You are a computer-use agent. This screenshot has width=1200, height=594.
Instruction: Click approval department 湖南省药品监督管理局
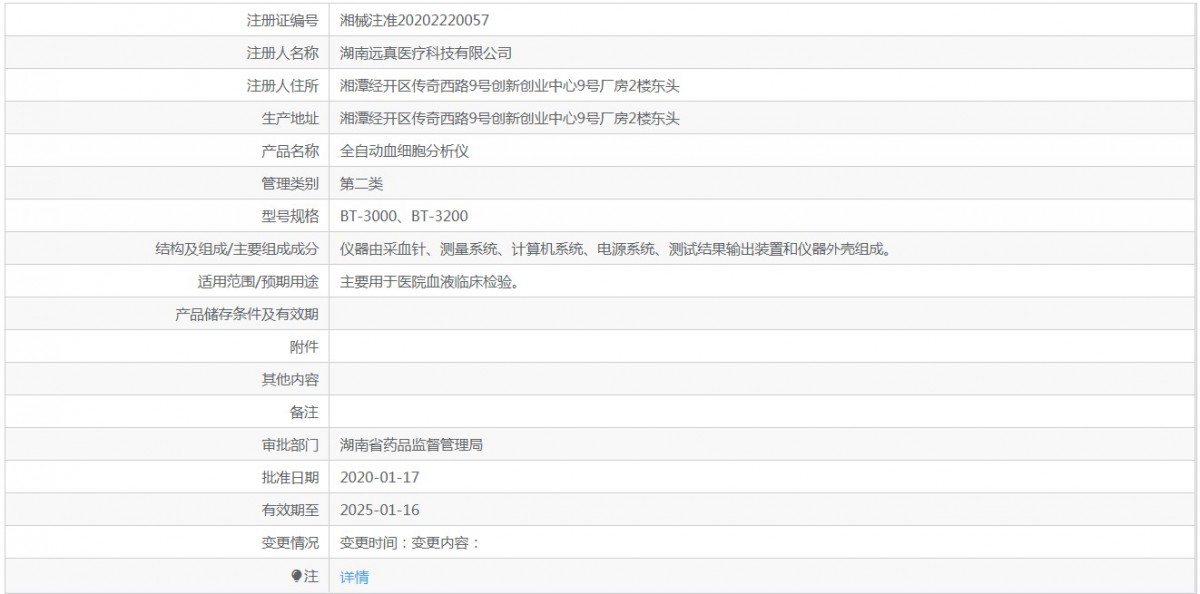(x=412, y=445)
